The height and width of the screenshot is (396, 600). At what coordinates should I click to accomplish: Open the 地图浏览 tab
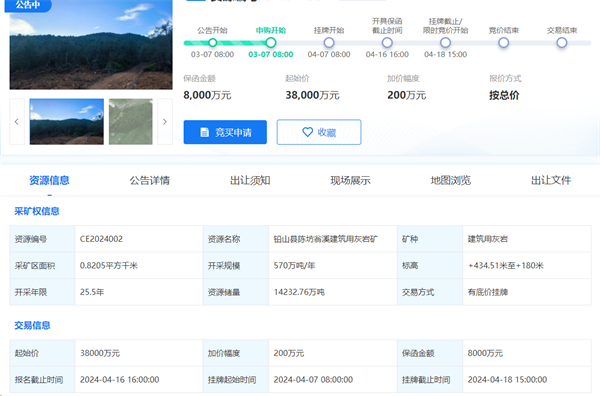(451, 180)
